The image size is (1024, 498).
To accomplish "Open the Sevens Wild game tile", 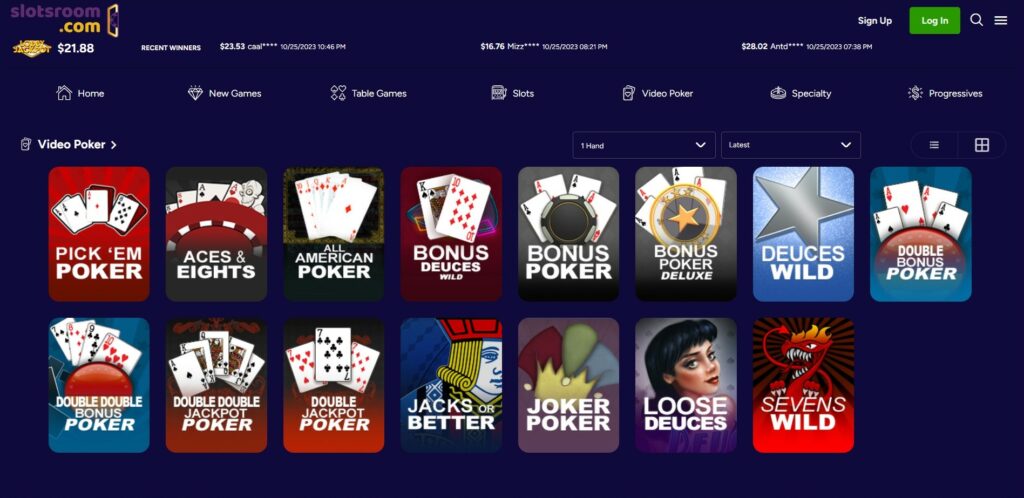I will pyautogui.click(x=803, y=385).
